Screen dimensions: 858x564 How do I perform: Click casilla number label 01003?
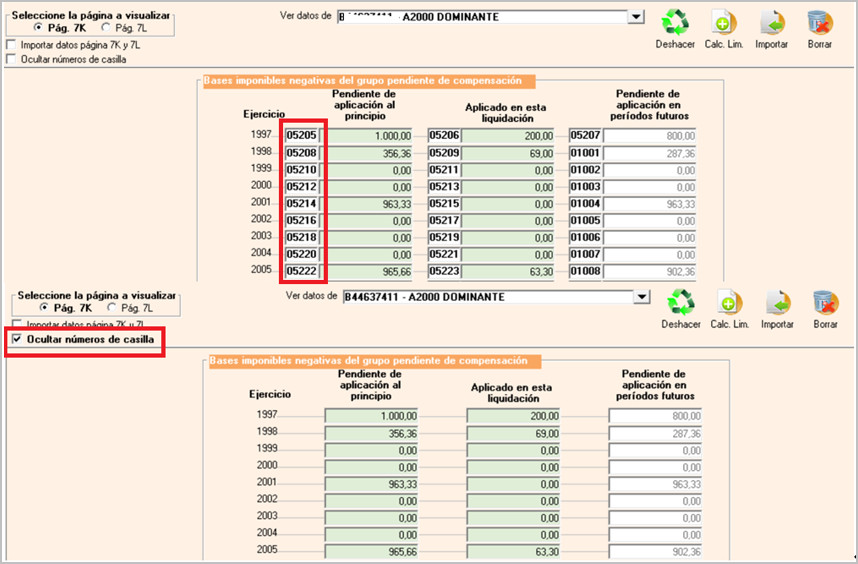[x=585, y=187]
